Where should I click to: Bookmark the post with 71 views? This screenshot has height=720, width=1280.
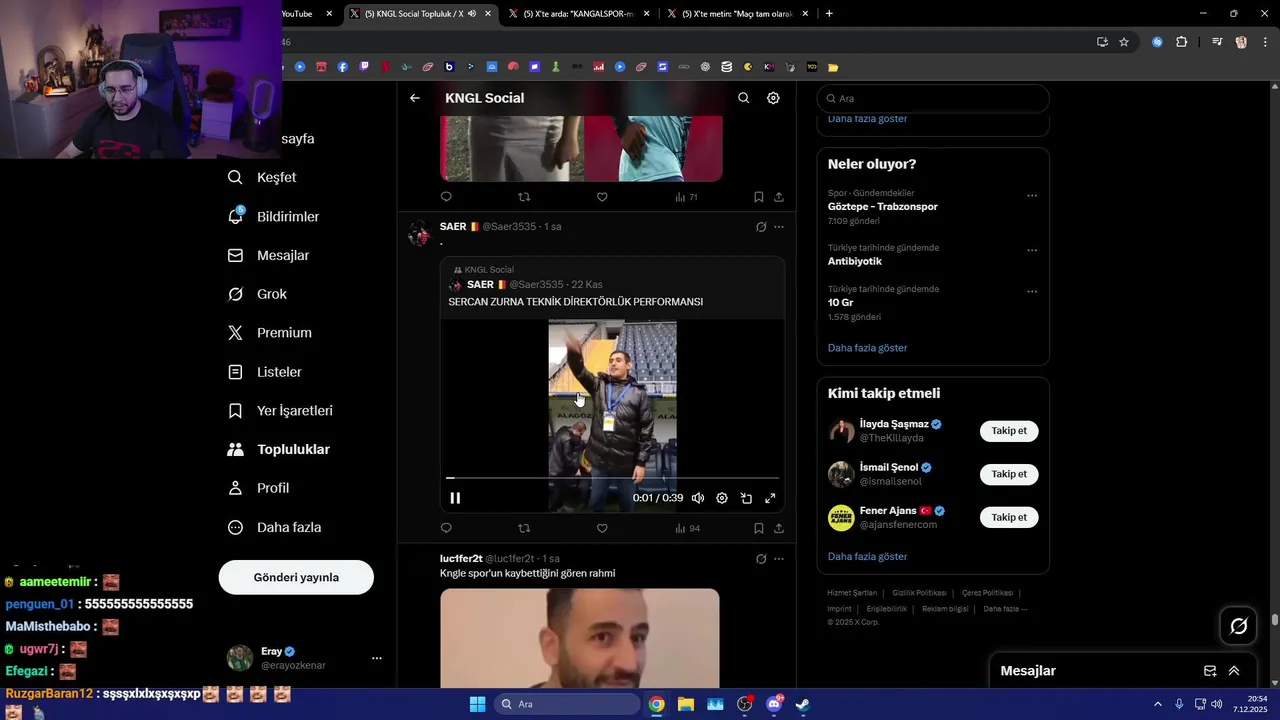pos(758,197)
